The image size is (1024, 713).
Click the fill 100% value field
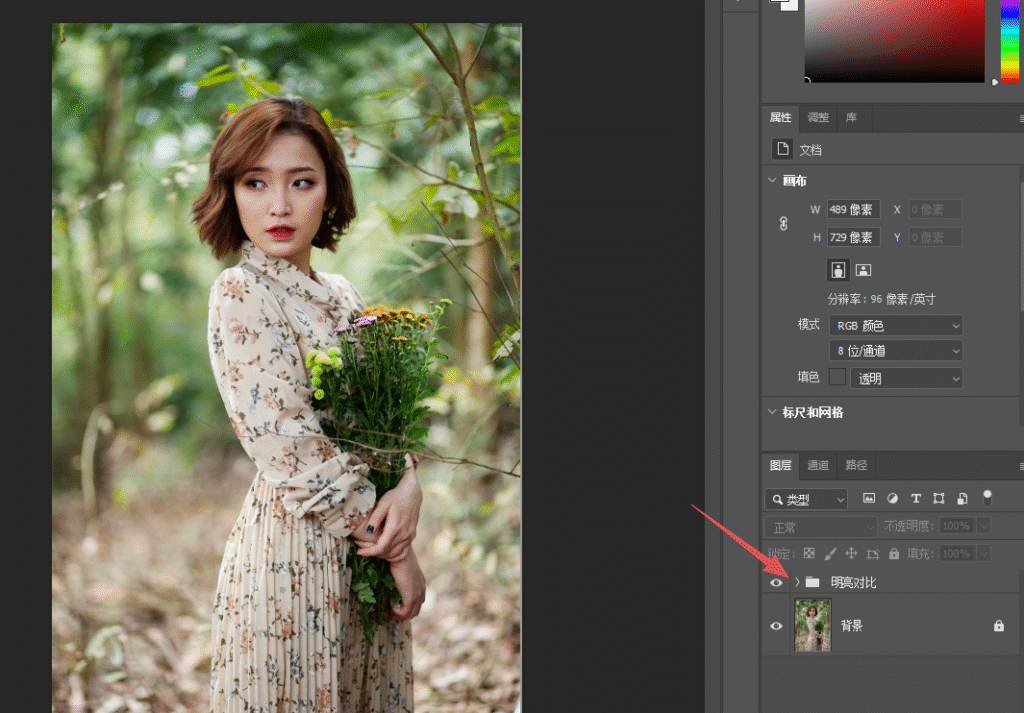[x=957, y=554]
